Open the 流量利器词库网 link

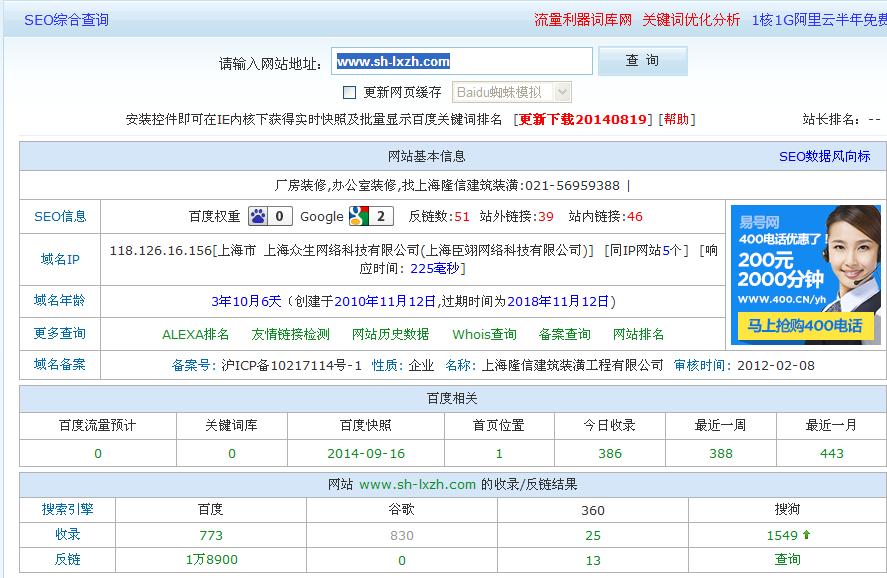point(583,20)
